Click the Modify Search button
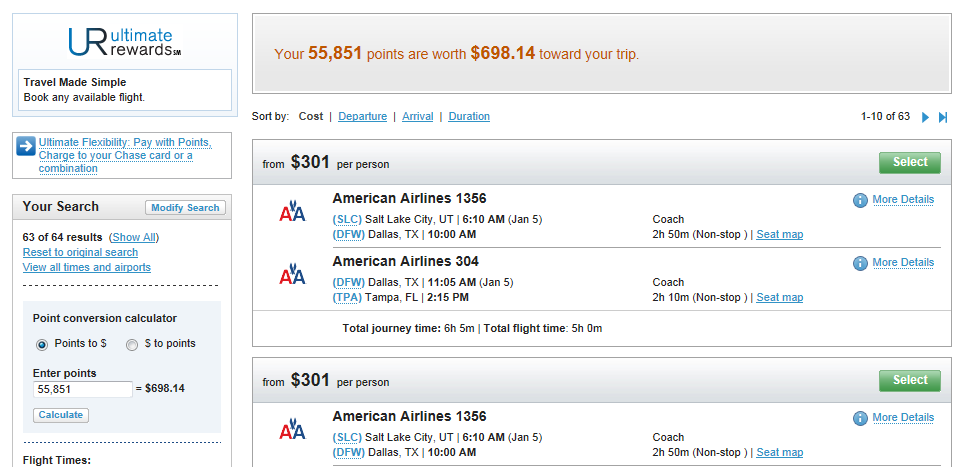The image size is (971, 467). (x=185, y=207)
